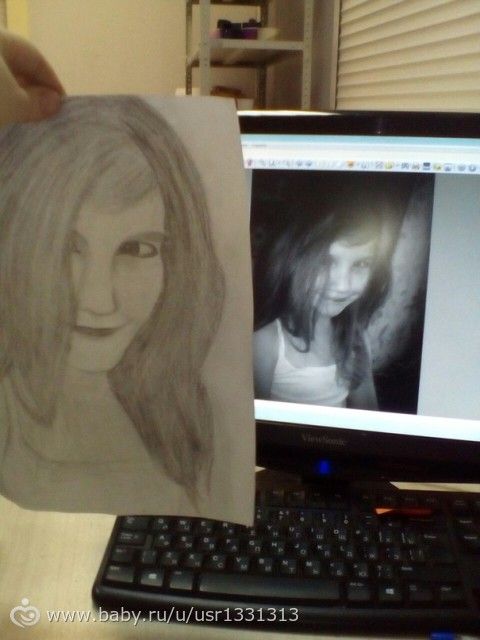Viewport: 480px width, 640px height.
Task: Click the pair of gray icons after the orange icon
Action: point(364,165)
